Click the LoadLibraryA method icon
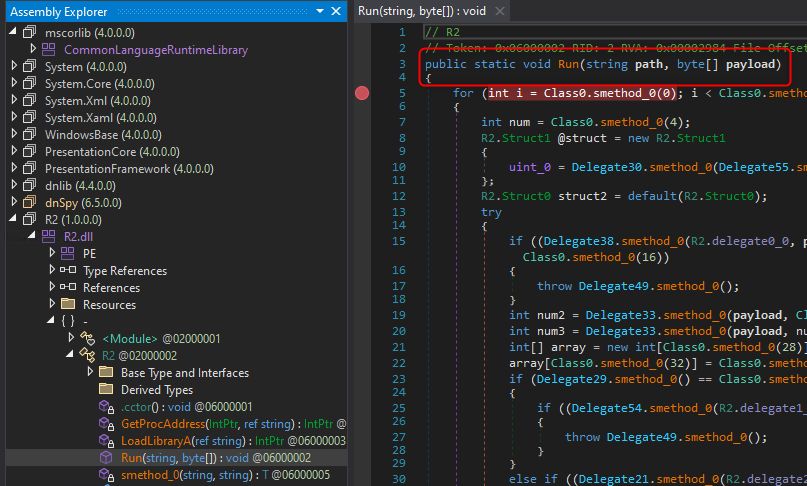The width and height of the screenshot is (807, 486). (x=107, y=441)
